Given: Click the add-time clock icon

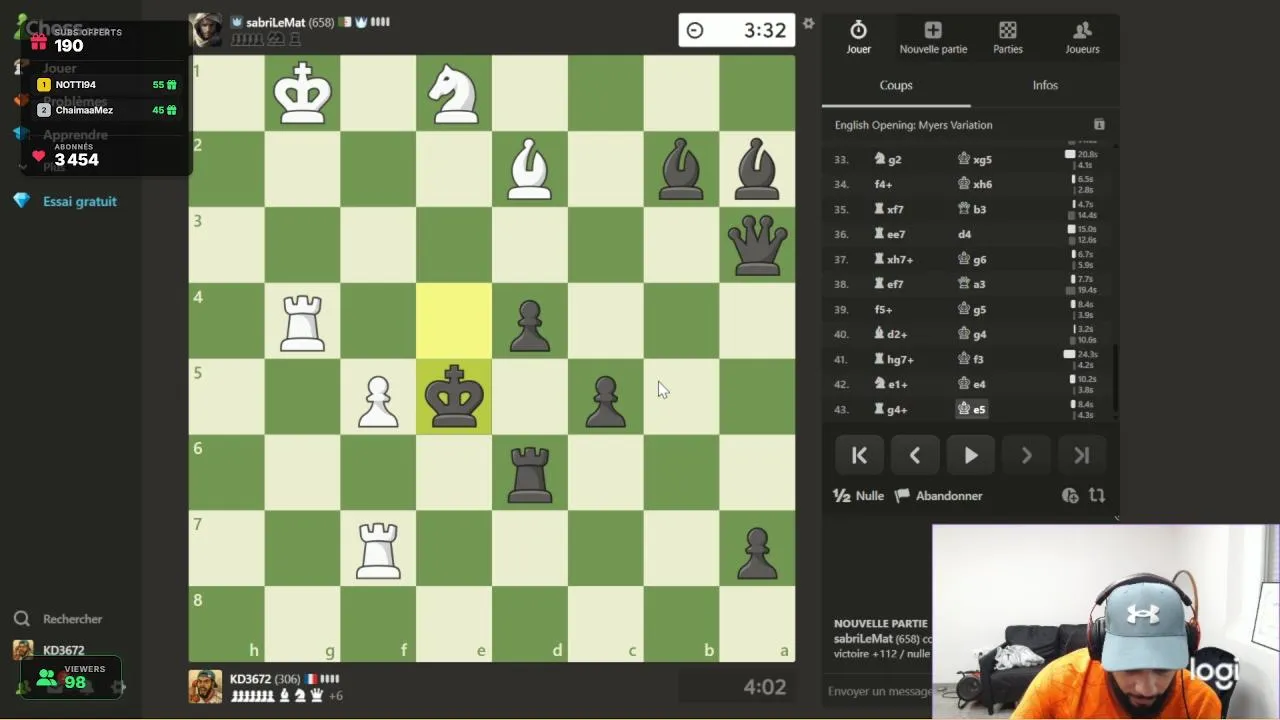Looking at the screenshot, I should (x=1070, y=495).
